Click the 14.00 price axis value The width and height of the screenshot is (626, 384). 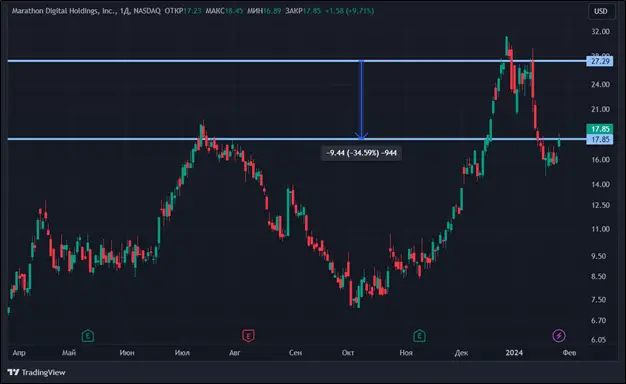pos(600,184)
